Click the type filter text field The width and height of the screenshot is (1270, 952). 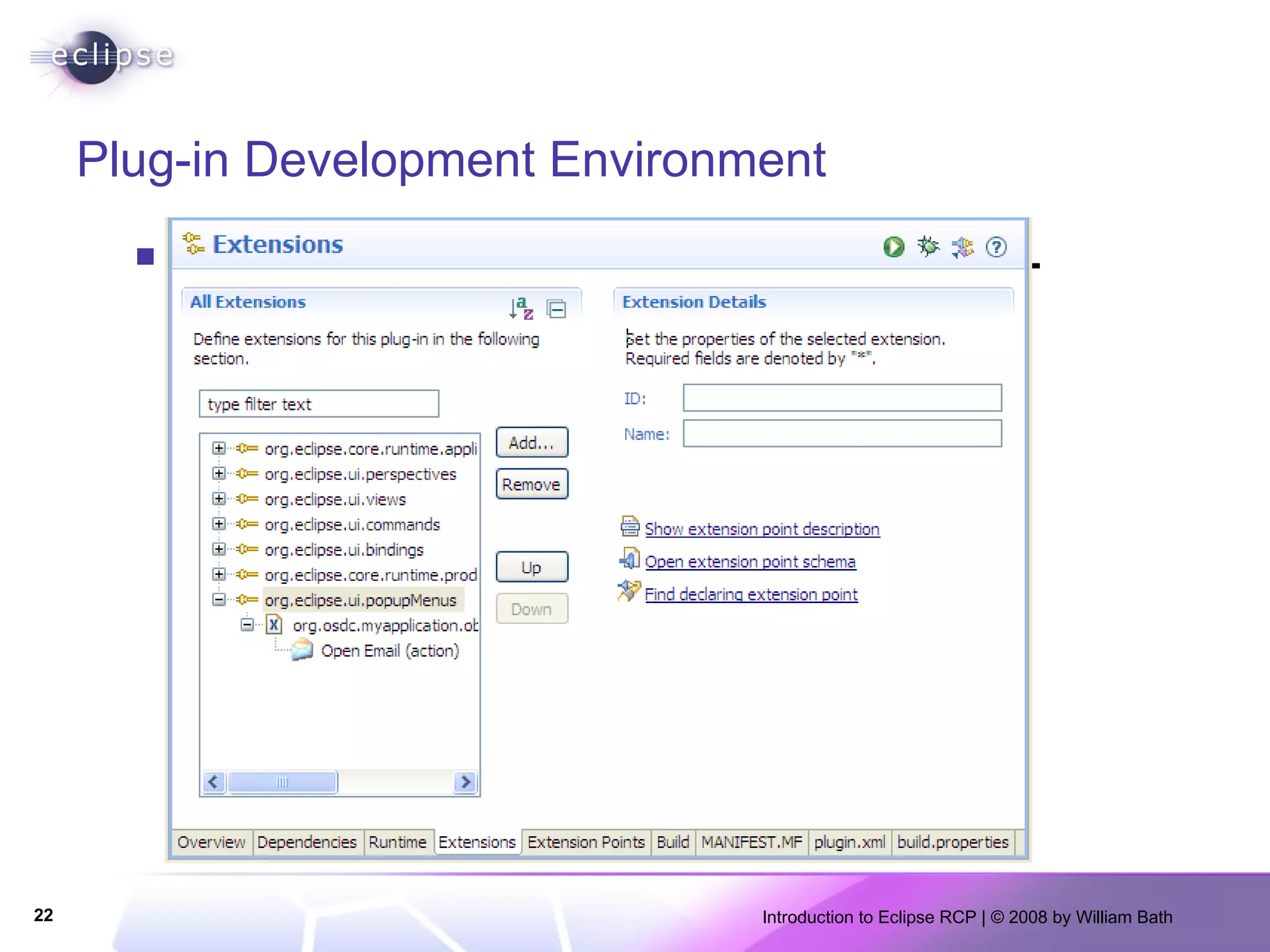tap(319, 404)
